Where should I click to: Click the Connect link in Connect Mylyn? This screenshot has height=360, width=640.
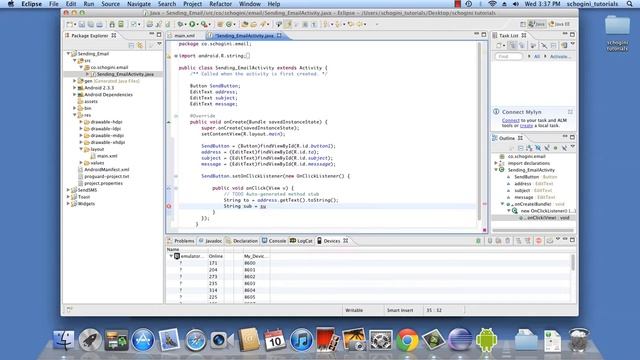[x=511, y=120]
